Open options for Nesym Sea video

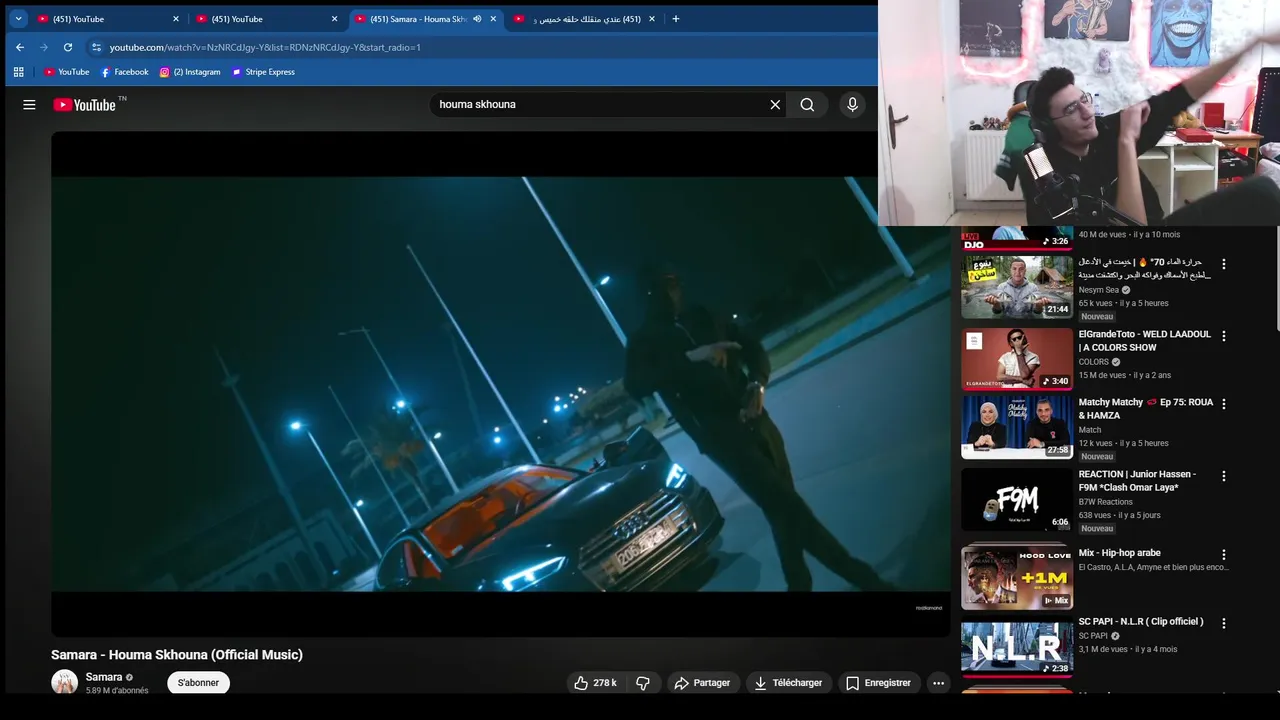click(1223, 265)
